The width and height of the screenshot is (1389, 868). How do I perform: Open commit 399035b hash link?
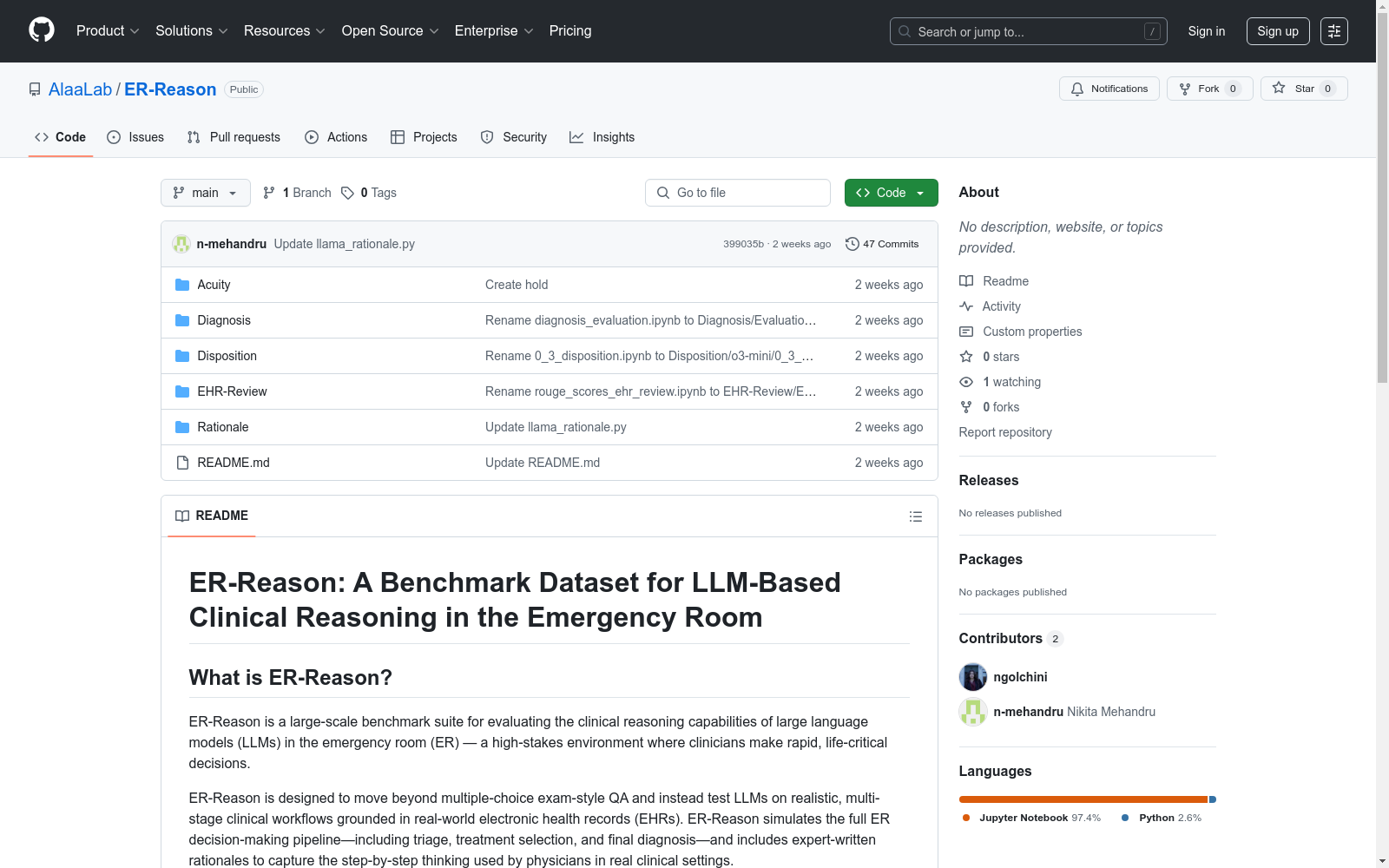point(743,244)
